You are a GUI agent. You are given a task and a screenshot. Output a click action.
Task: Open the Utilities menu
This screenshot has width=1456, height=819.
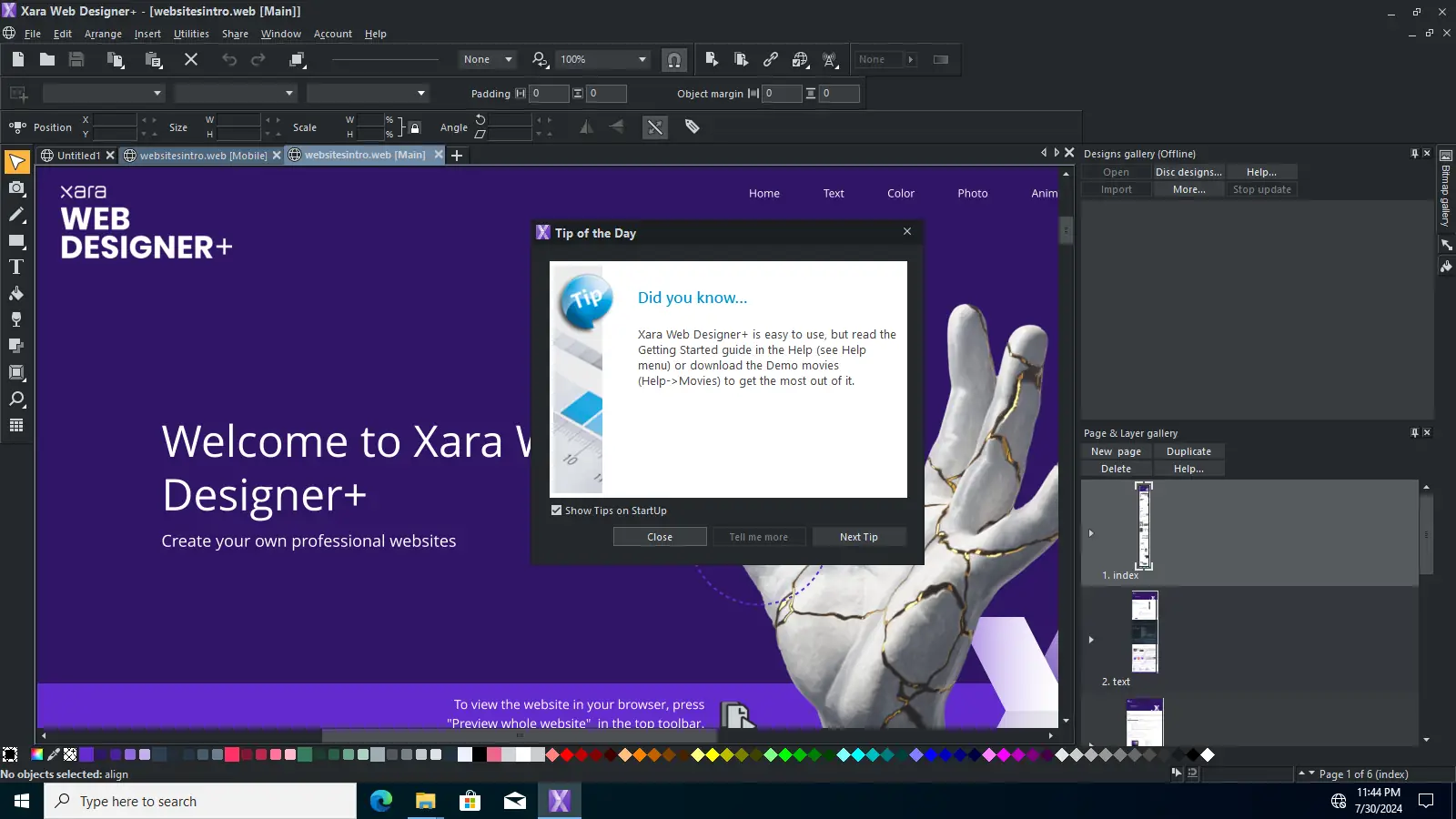191,34
